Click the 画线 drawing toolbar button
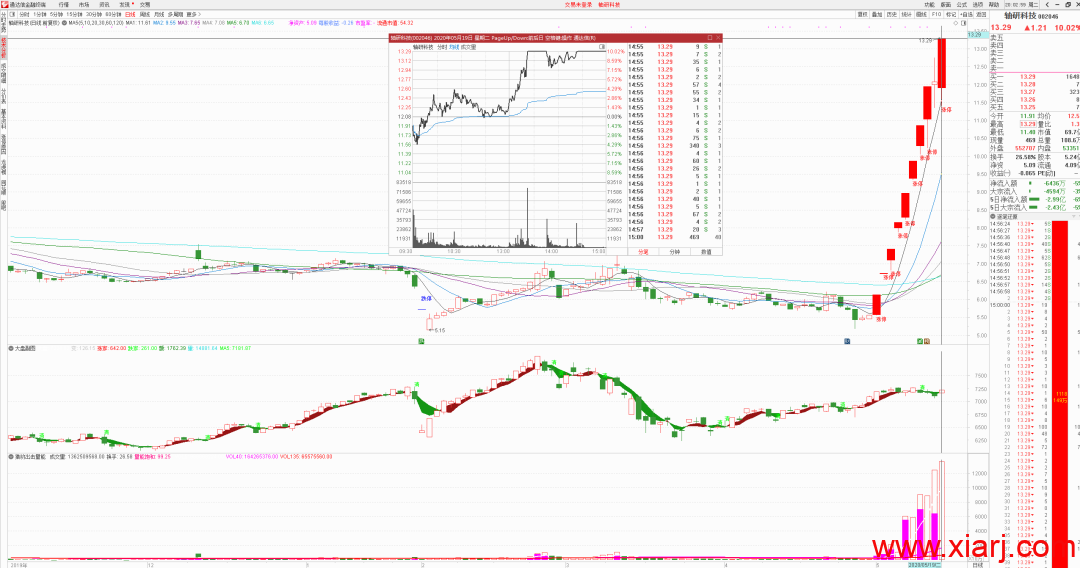 [921, 14]
